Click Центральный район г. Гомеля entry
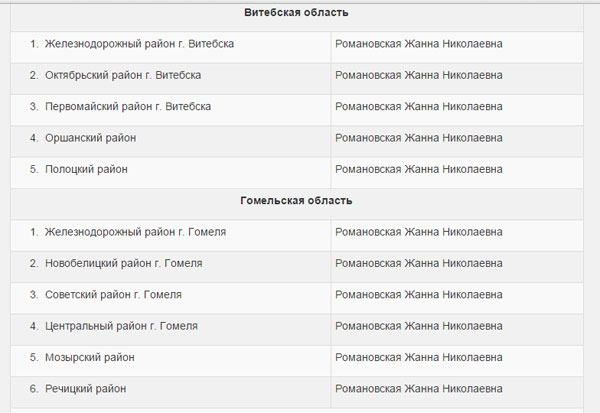Screen dimensions: 600x413 tap(121, 326)
